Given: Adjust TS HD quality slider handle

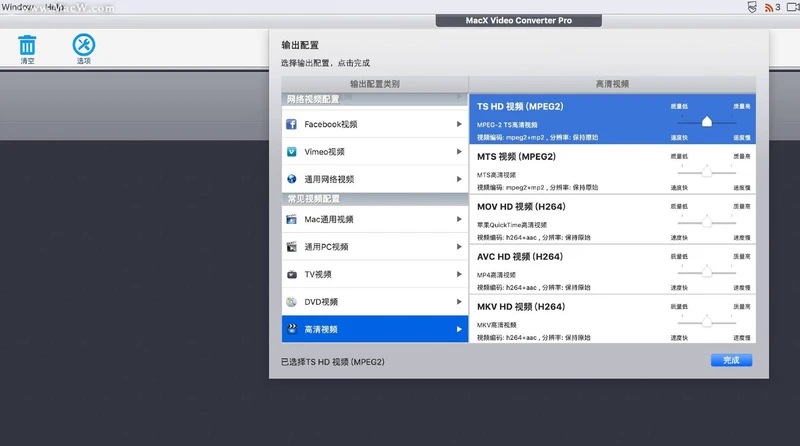Looking at the screenshot, I should point(707,121).
